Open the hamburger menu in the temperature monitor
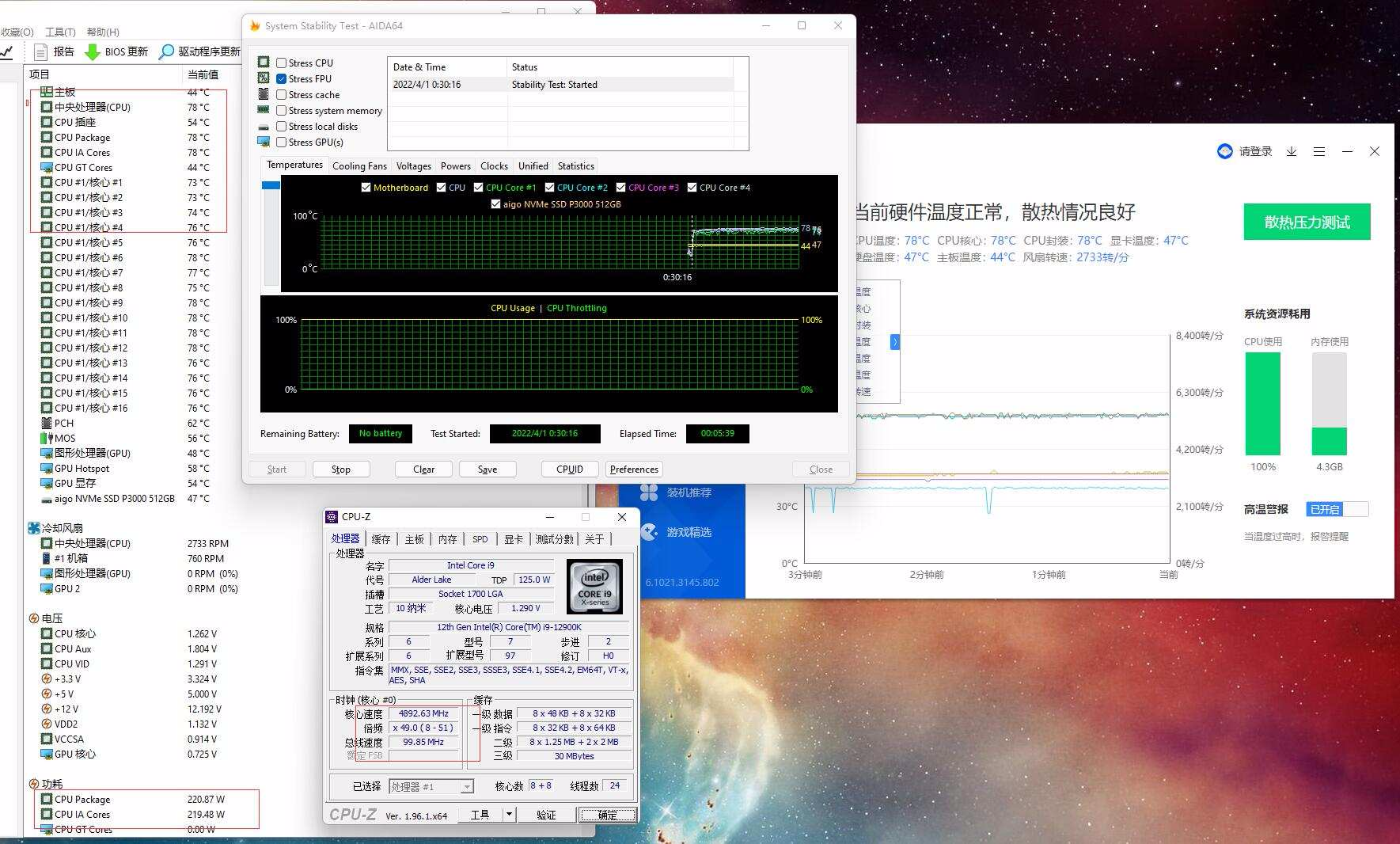The image size is (1400, 844). 1319,151
